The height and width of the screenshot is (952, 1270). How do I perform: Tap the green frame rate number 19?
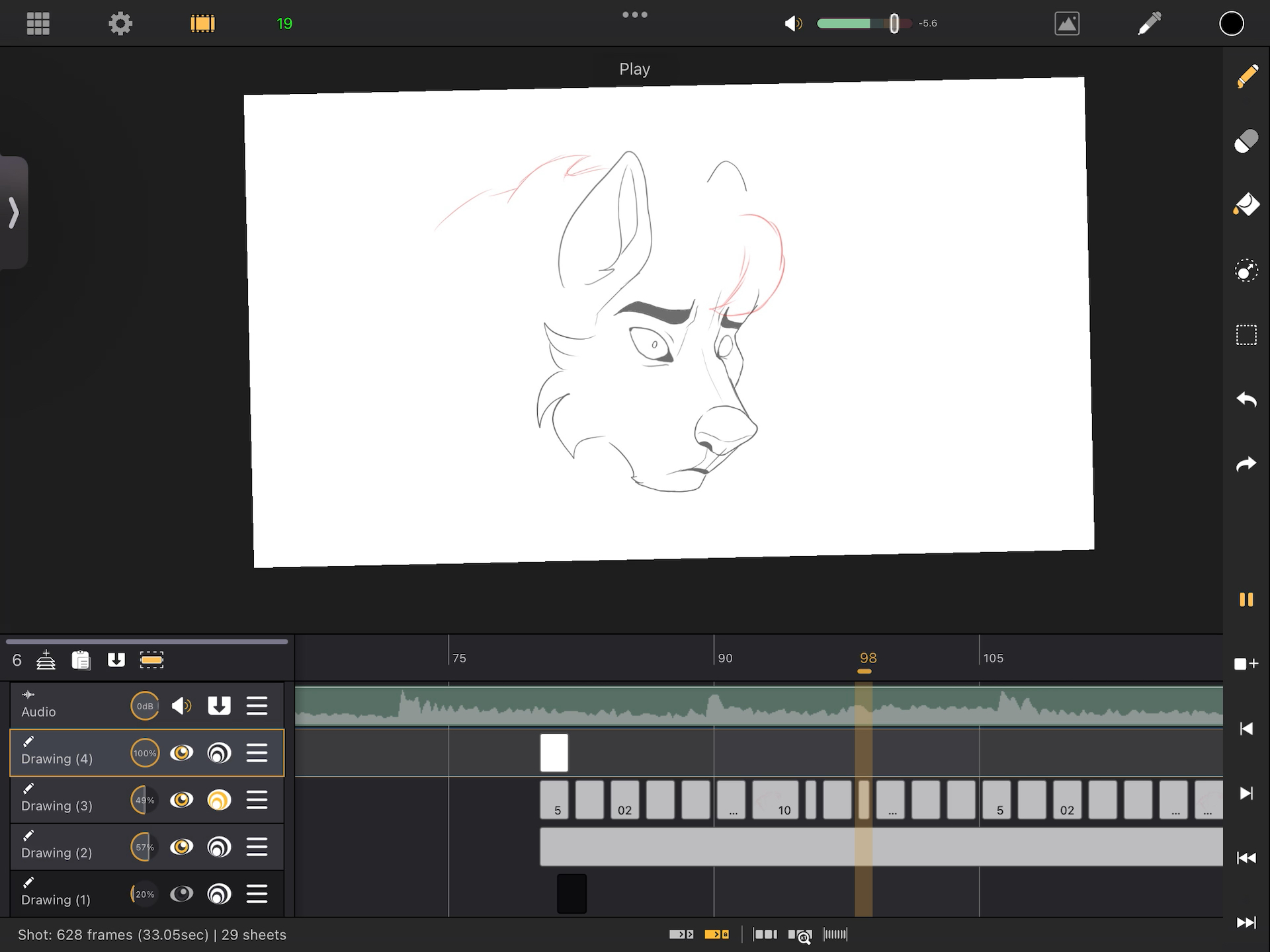[284, 24]
